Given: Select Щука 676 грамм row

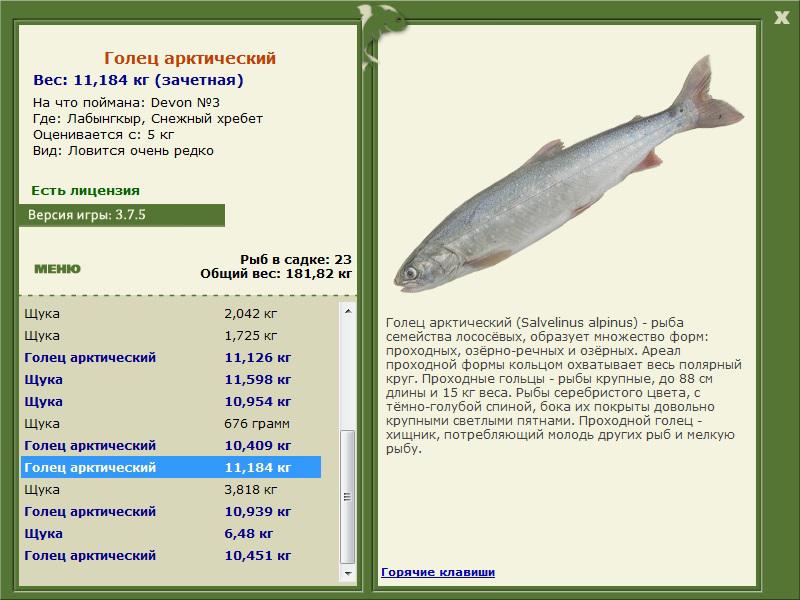Looking at the screenshot, I should [x=171, y=423].
